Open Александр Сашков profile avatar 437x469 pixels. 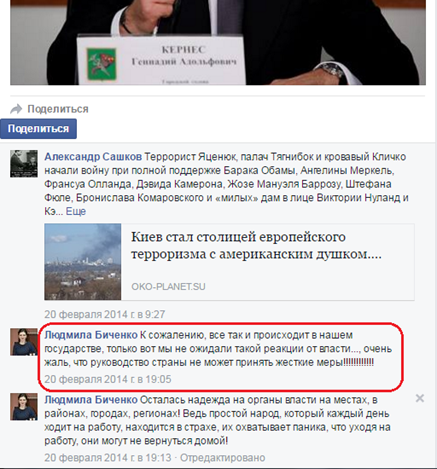(x=24, y=163)
